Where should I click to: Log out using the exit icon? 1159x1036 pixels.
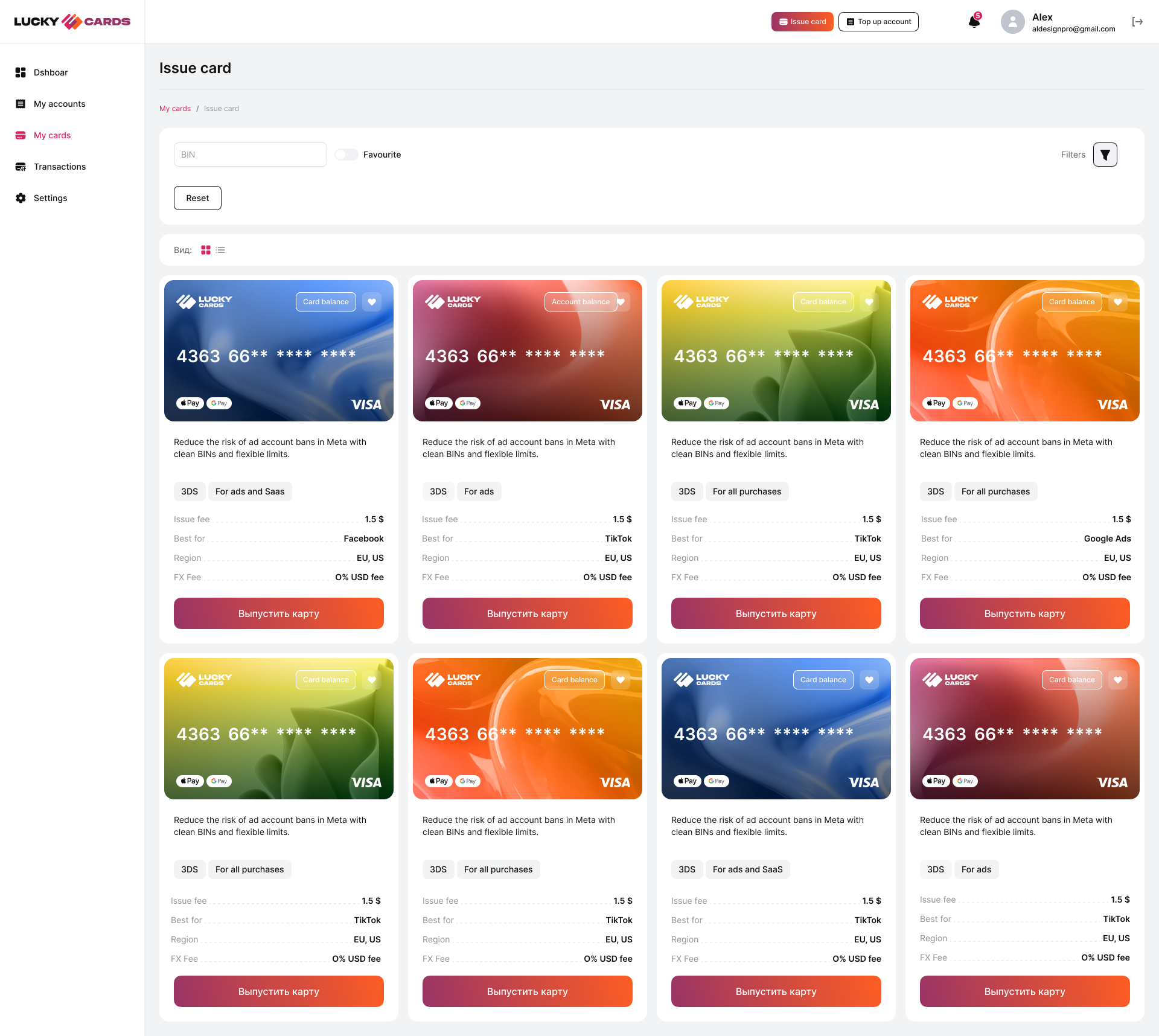(x=1137, y=22)
